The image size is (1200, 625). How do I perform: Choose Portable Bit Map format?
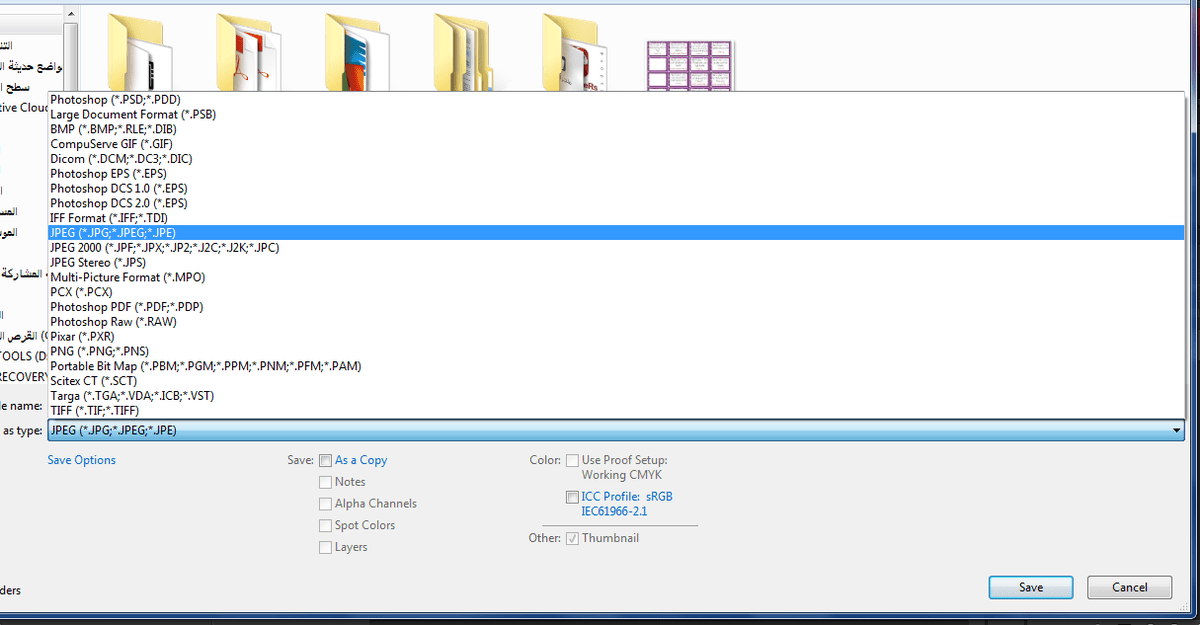(616, 366)
